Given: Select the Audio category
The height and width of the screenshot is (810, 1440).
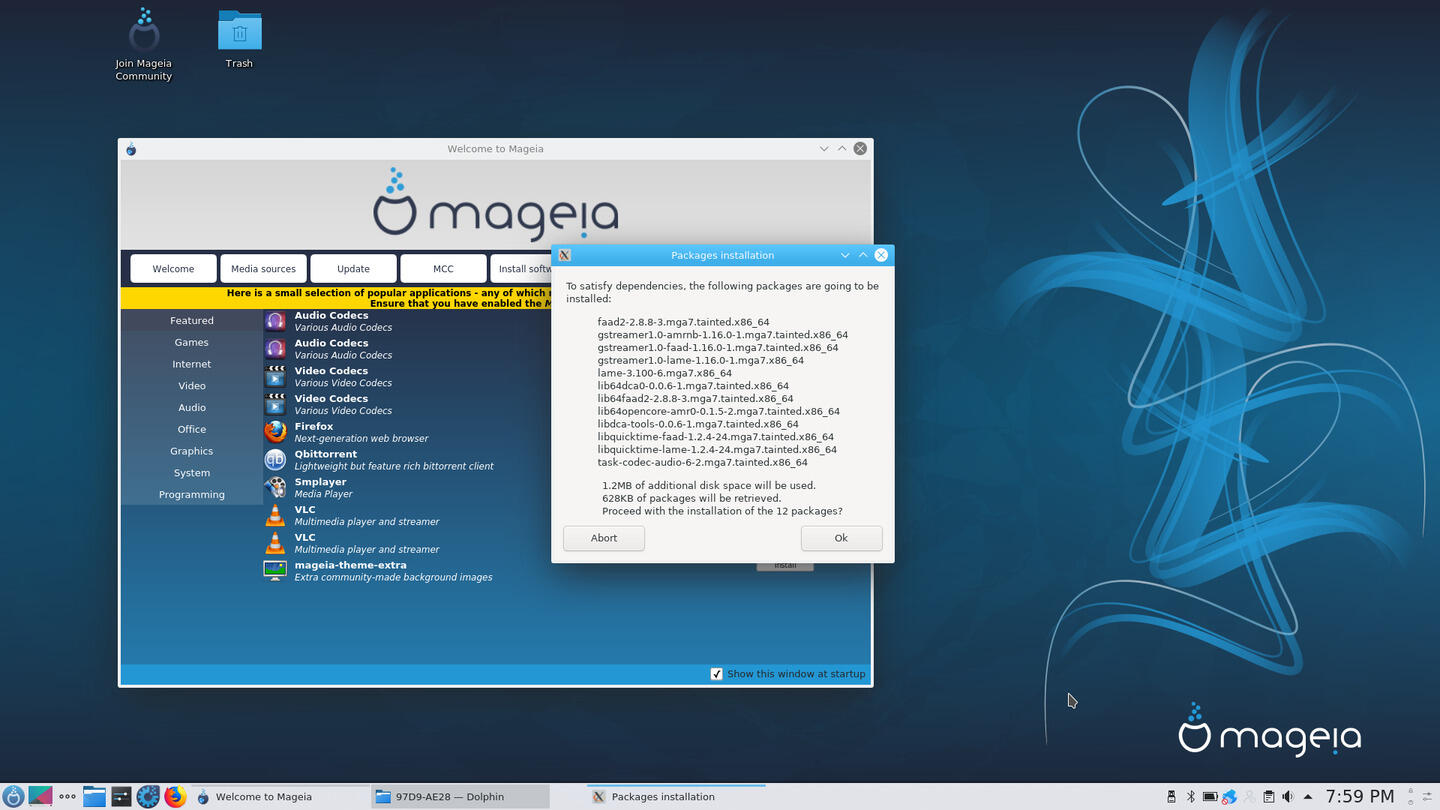Looking at the screenshot, I should coord(191,408).
